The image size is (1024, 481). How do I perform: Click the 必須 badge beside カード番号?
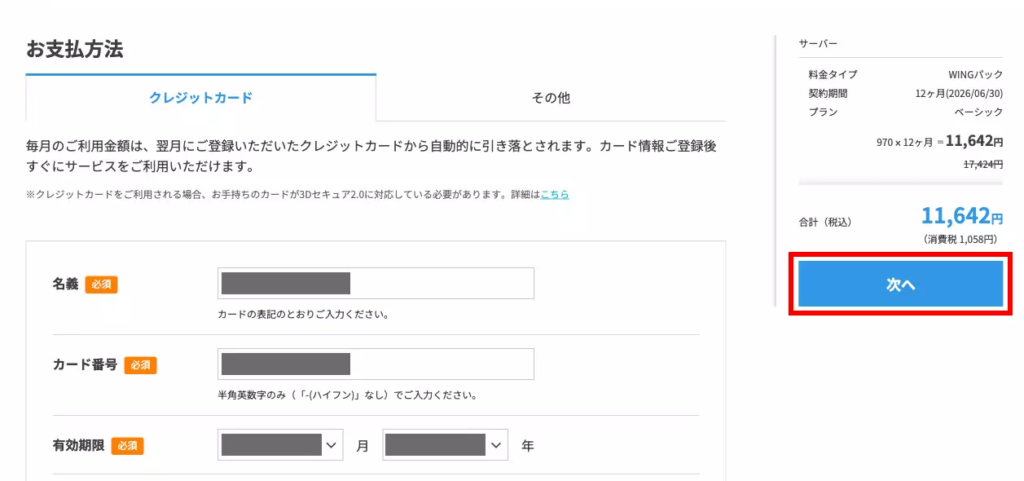tap(140, 365)
